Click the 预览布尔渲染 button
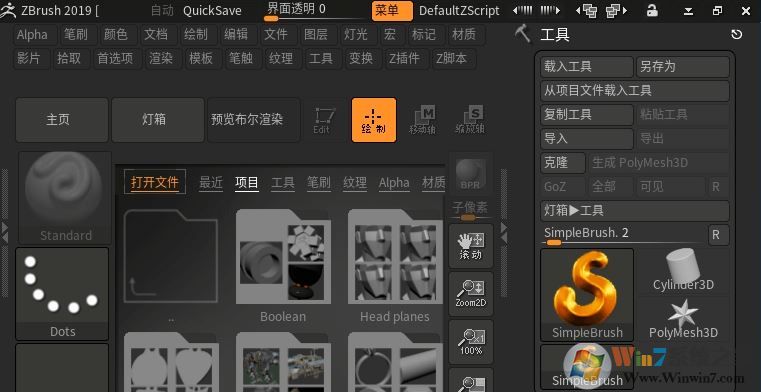Viewport: 761px width, 392px height. coord(254,120)
